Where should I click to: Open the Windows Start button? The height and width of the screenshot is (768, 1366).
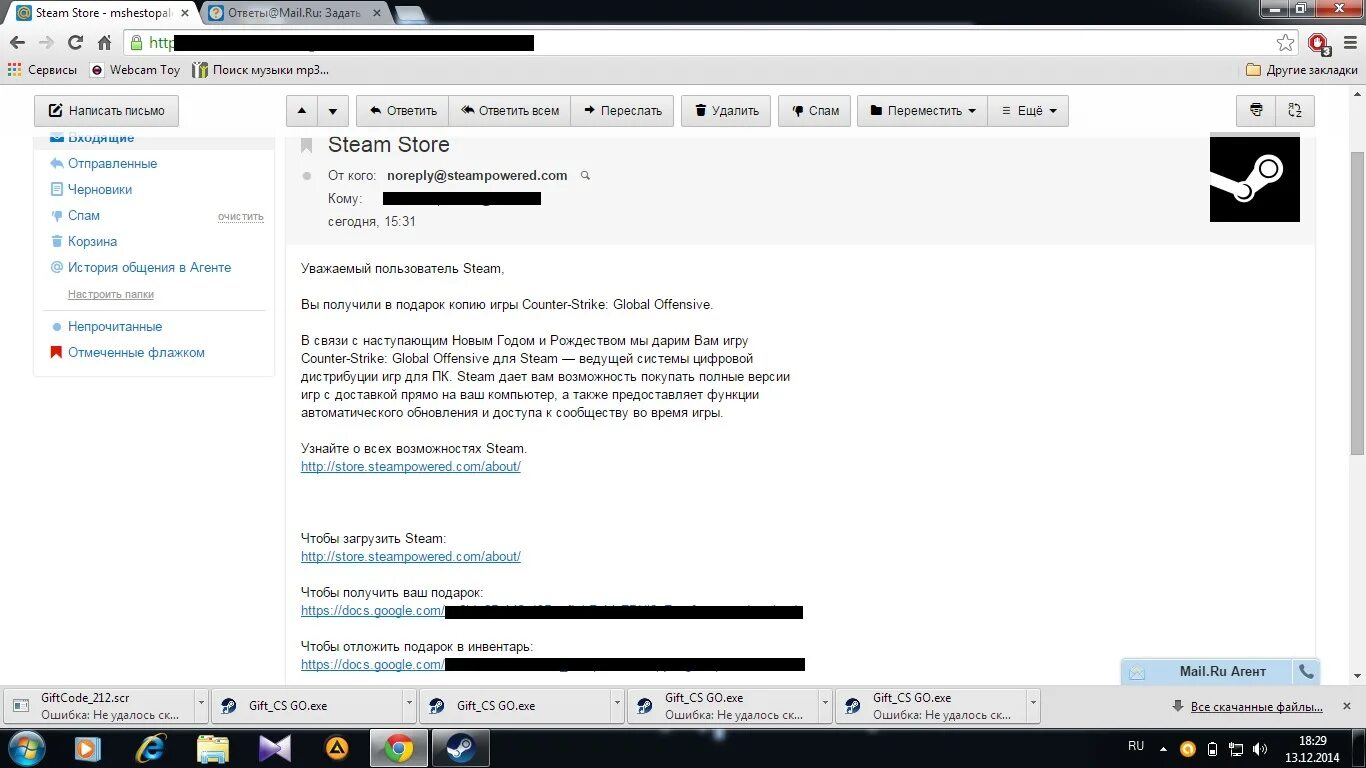(26, 748)
